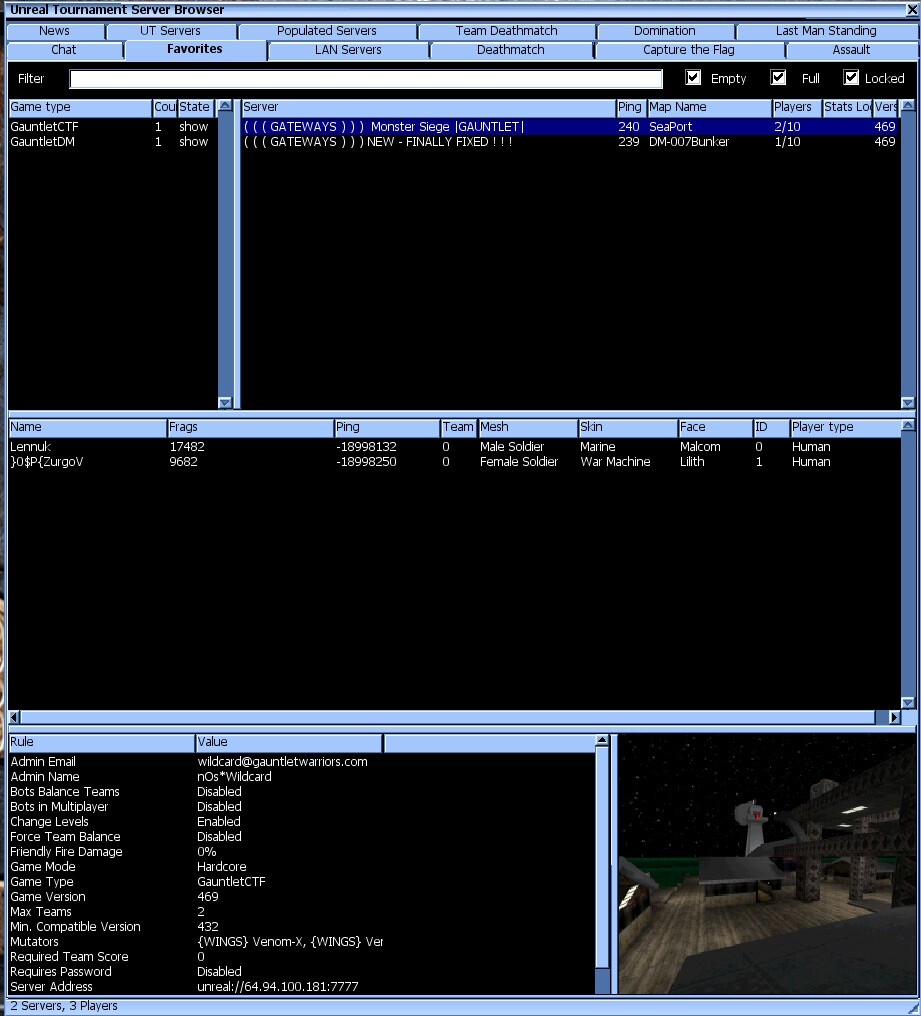Select the Server Address unreal://64.94.100.181:7777
This screenshot has height=1016, width=921.
pyautogui.click(x=277, y=986)
